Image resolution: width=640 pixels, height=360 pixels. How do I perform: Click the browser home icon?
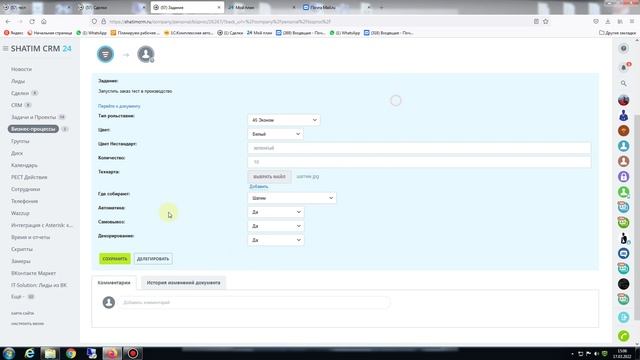pyautogui.click(x=44, y=21)
